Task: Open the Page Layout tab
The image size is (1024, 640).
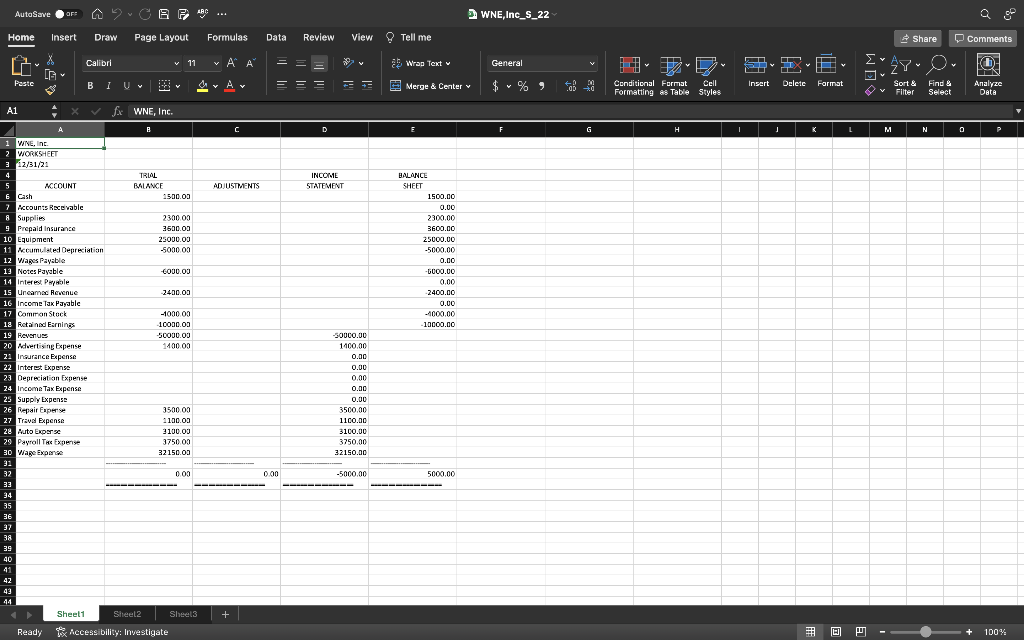Action: [x=161, y=37]
